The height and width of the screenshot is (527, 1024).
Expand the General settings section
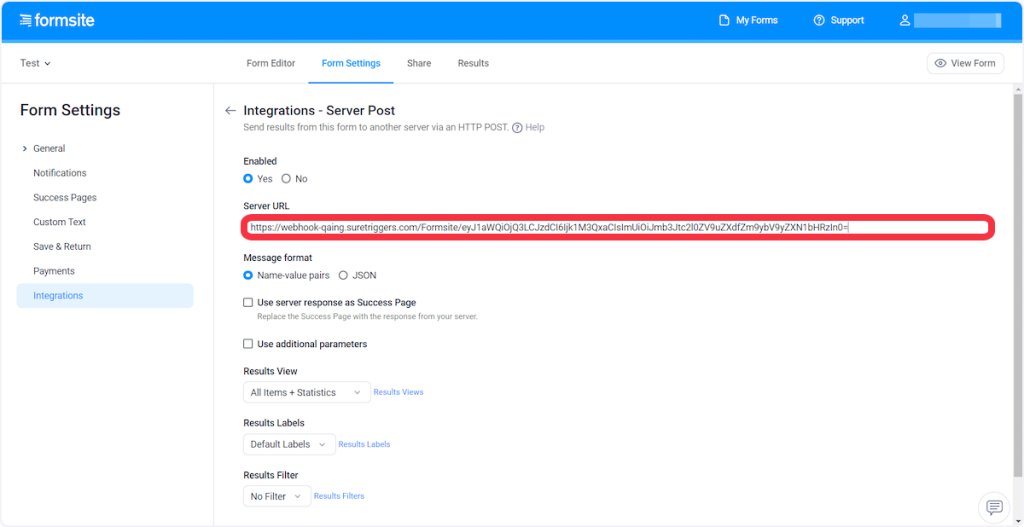coord(25,149)
